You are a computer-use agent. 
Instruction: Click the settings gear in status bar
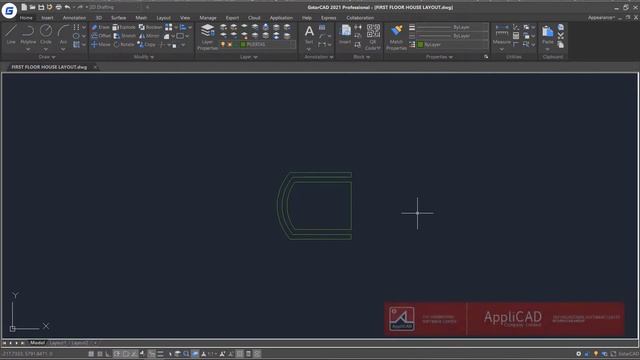pos(578,354)
